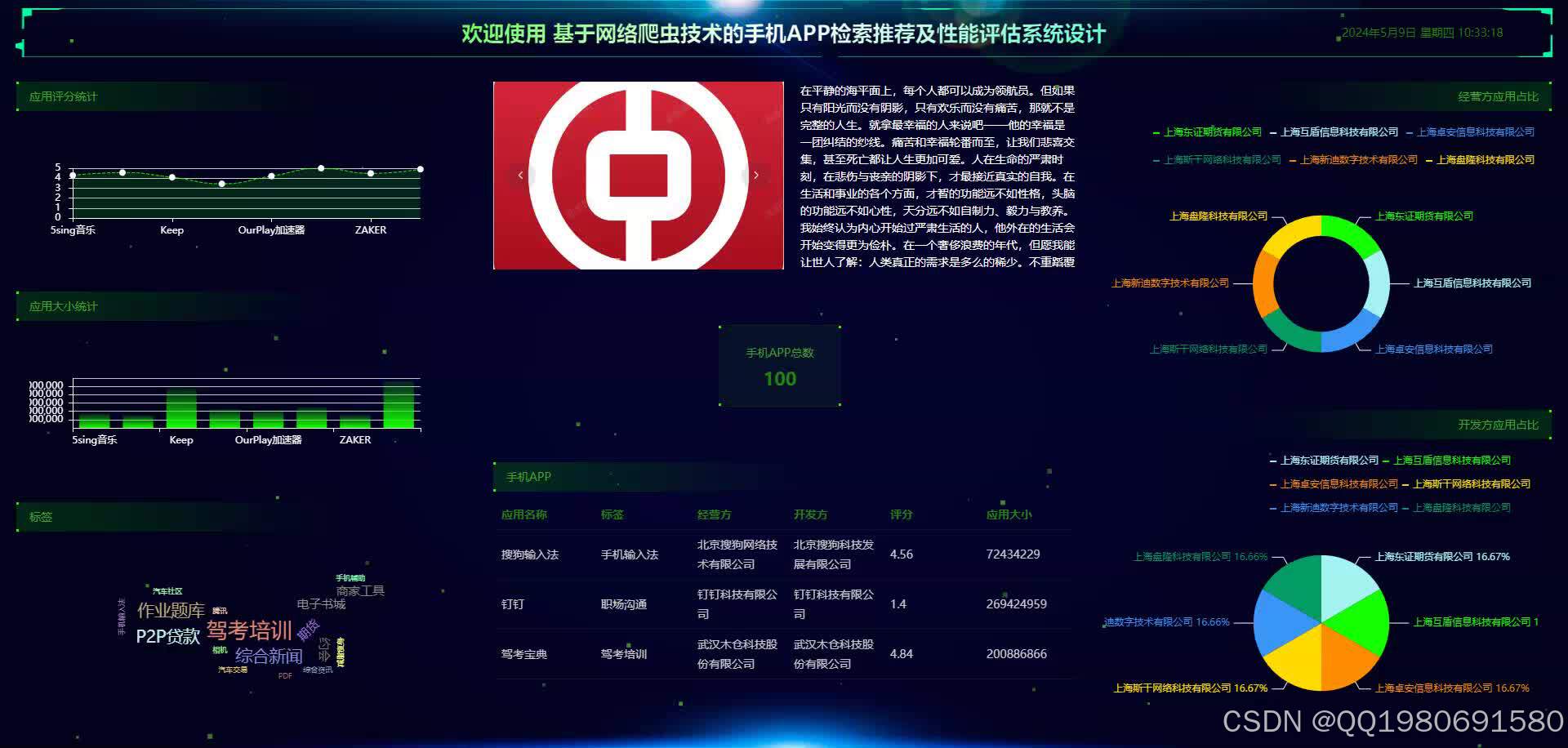Open the 手机APP panel header

pos(529,476)
